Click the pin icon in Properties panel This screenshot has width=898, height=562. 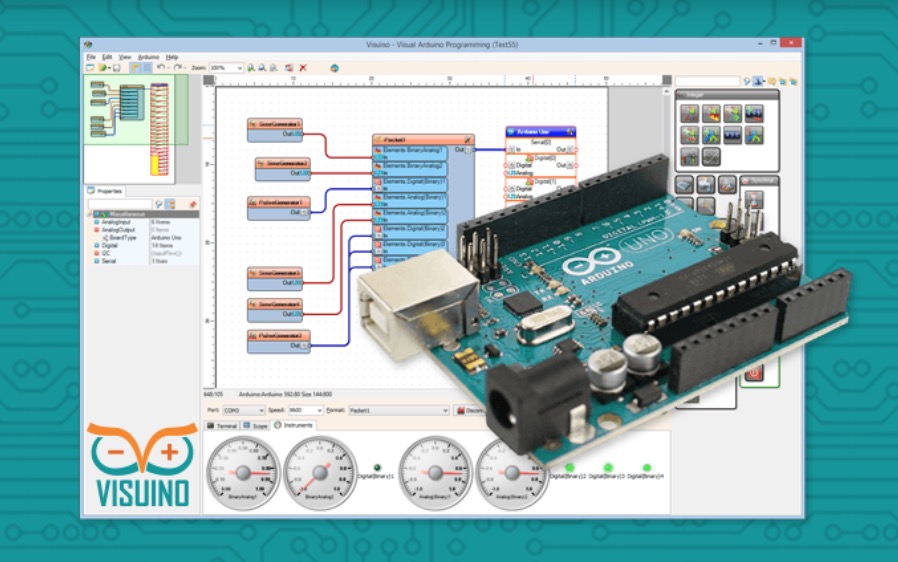point(192,204)
